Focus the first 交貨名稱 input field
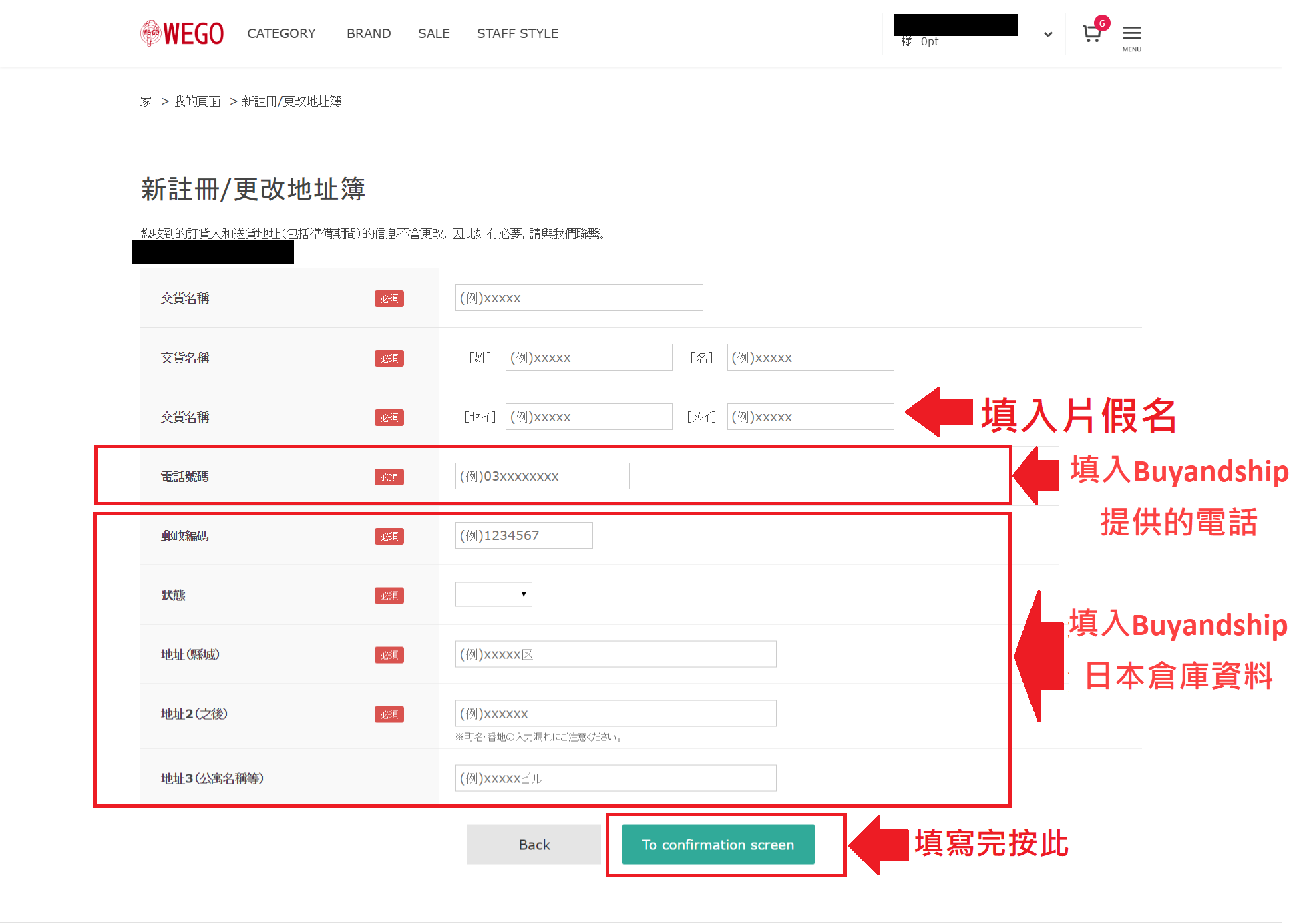This screenshot has width=1313, height=924. point(579,298)
